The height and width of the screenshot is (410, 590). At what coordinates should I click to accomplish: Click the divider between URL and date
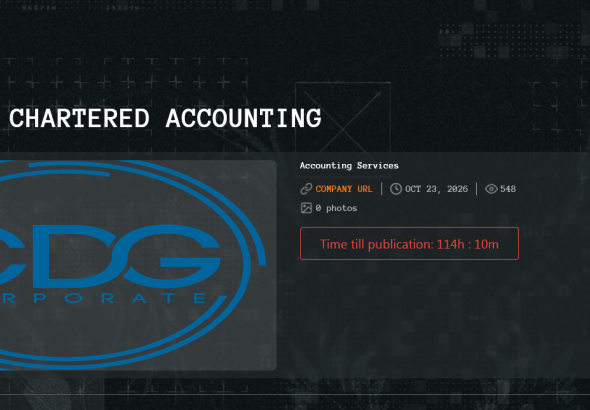pyautogui.click(x=382, y=189)
